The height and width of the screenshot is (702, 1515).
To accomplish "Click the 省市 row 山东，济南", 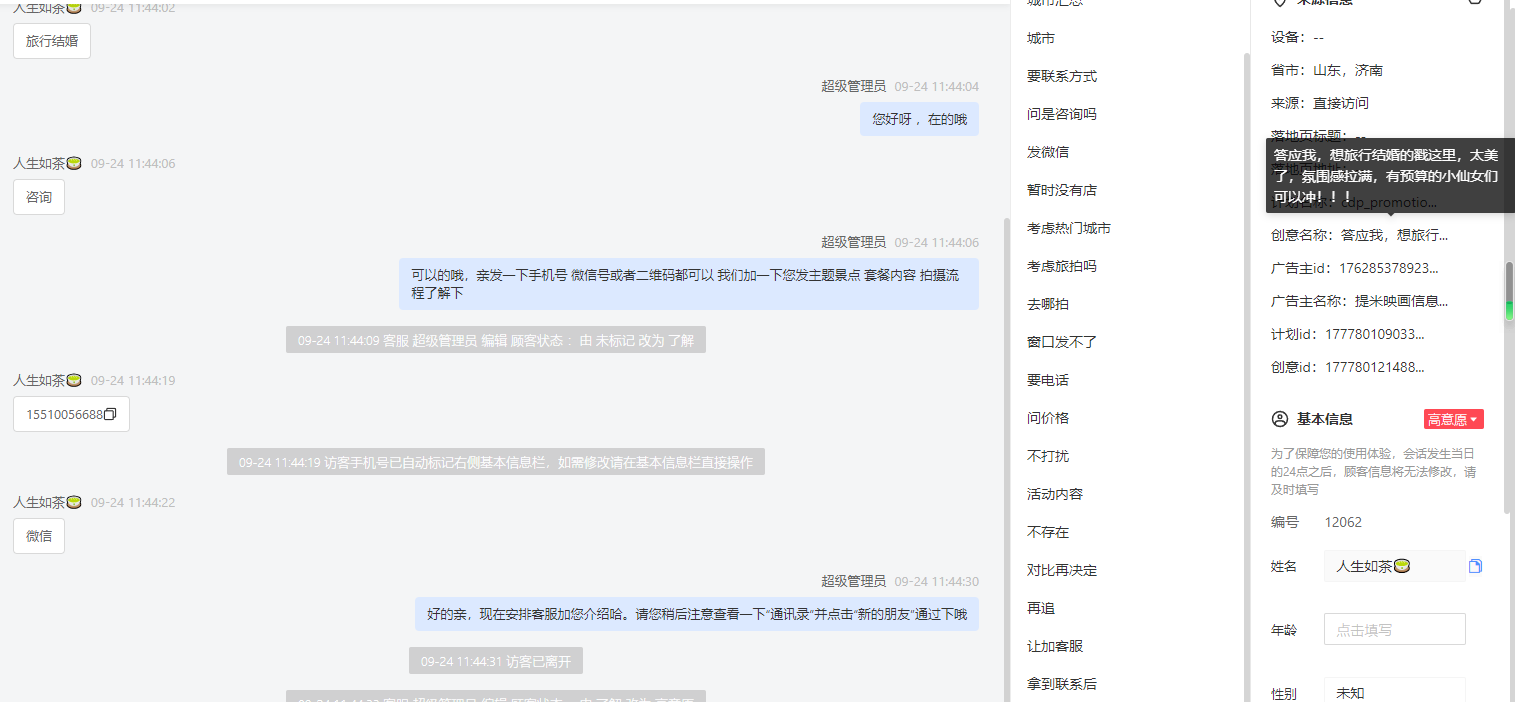I will [1327, 70].
